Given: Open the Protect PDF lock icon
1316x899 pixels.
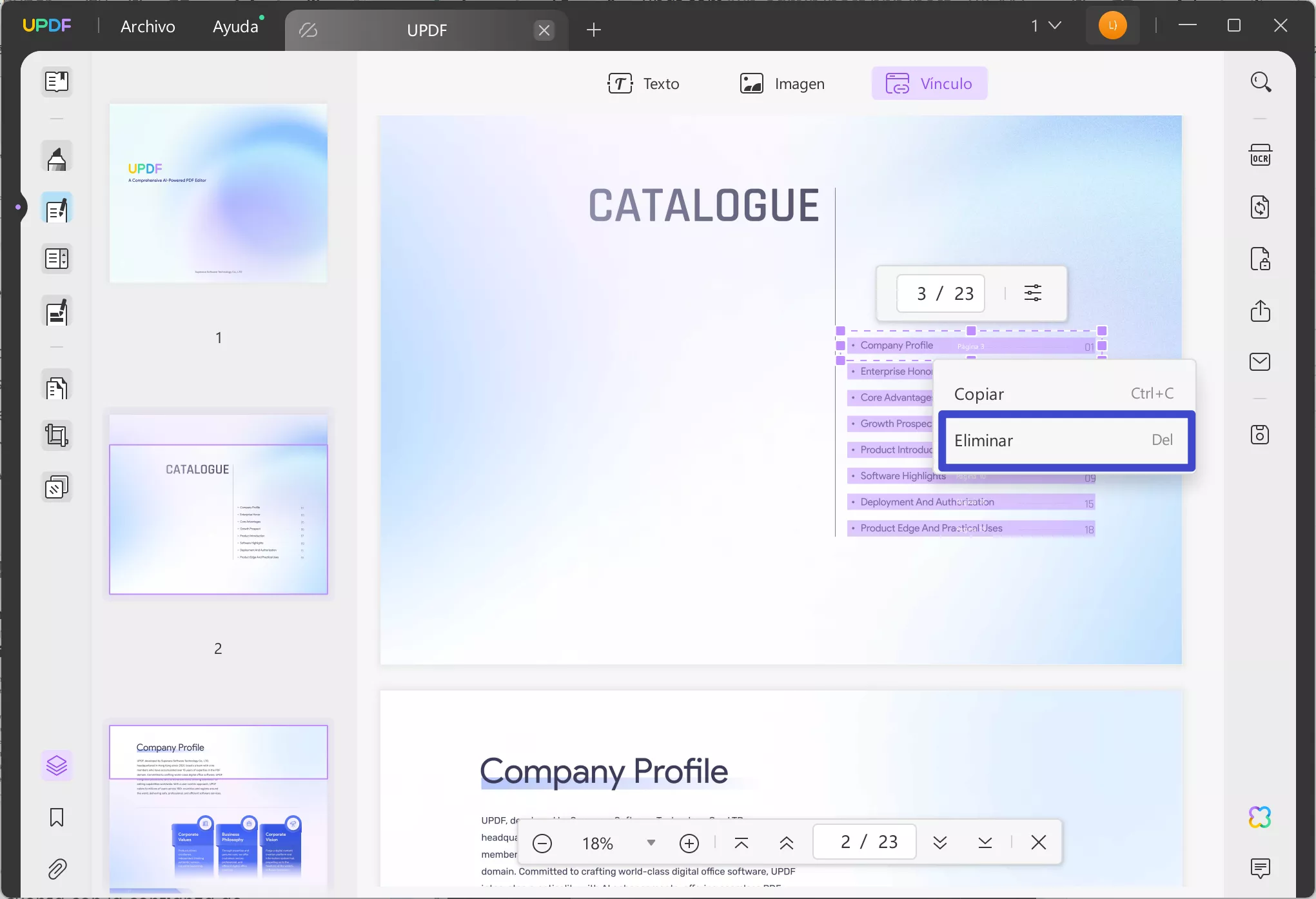Looking at the screenshot, I should pos(1261,259).
